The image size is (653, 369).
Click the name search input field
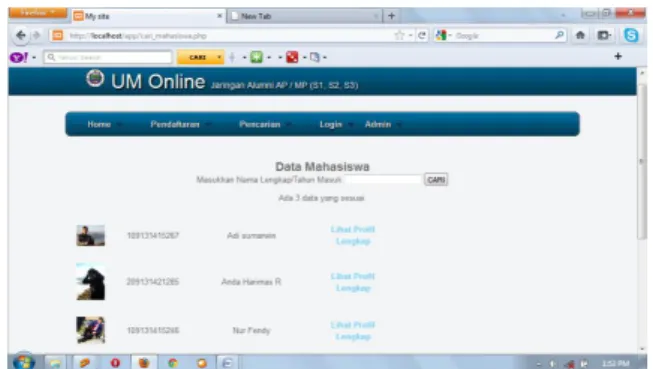[383, 180]
